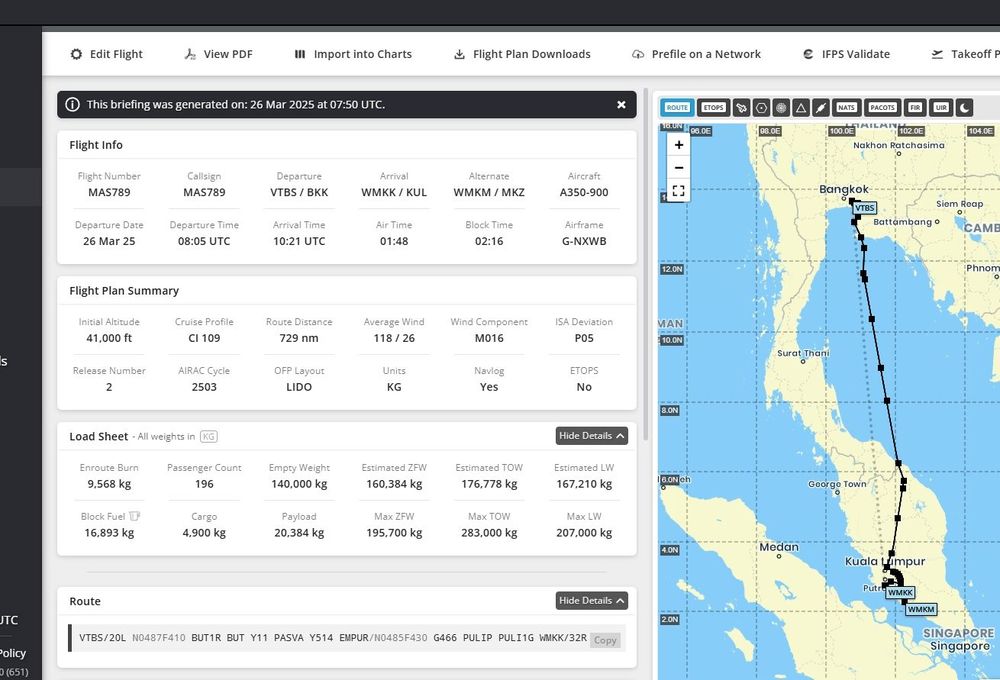Toggle the NATS tracks overlay
This screenshot has width=1000, height=680.
click(847, 107)
